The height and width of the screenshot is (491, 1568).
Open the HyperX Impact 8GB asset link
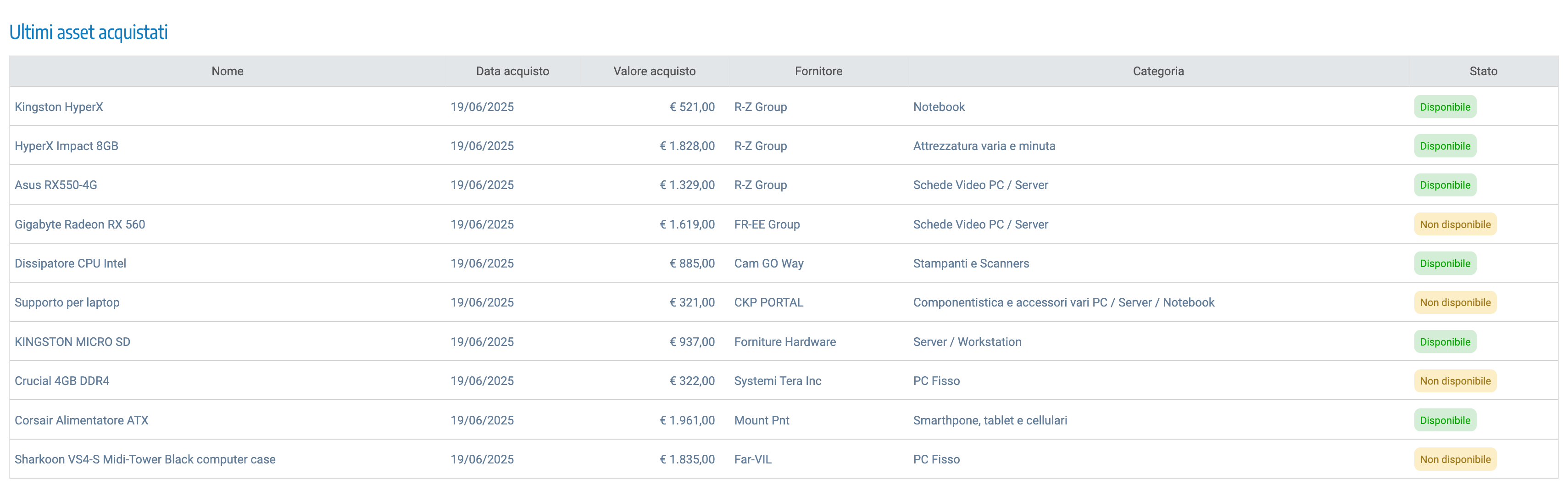coord(67,145)
